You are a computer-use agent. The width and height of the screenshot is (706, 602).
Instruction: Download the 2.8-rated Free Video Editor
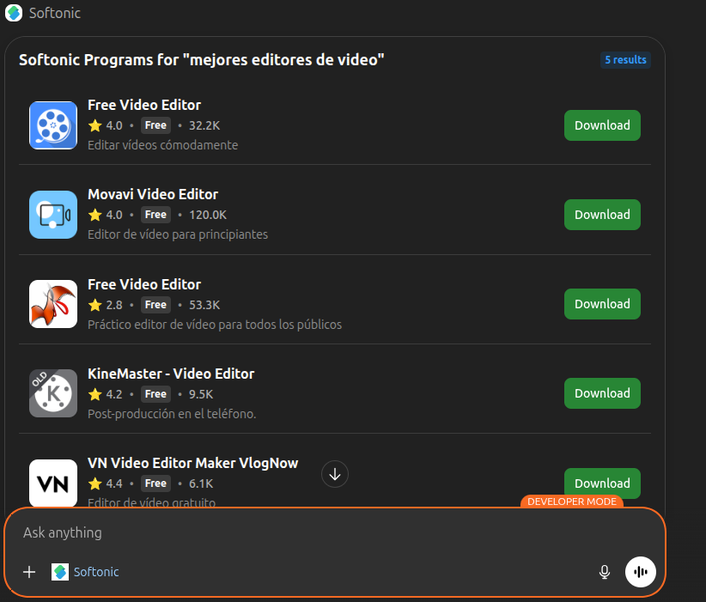[602, 304]
